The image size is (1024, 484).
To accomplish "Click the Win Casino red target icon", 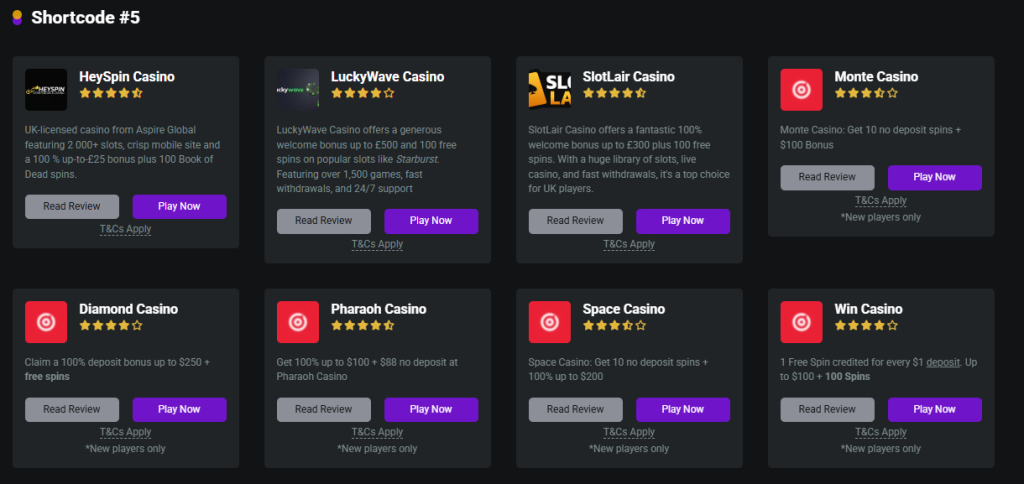I will [x=801, y=322].
